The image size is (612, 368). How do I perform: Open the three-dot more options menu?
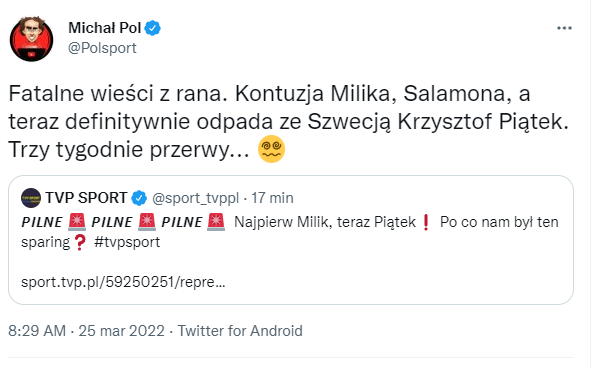coord(564,28)
